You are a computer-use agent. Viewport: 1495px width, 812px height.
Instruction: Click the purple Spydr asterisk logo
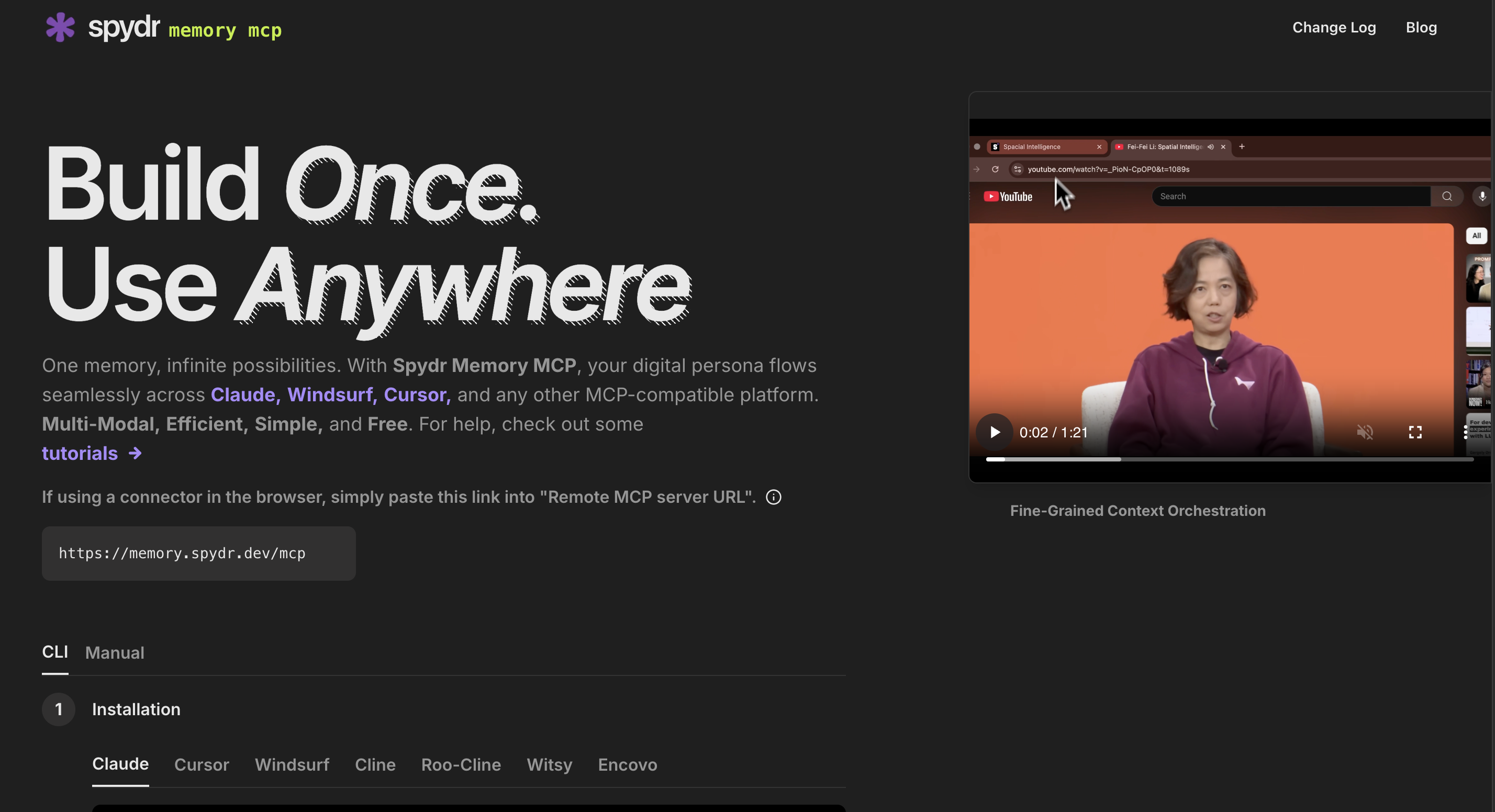click(60, 27)
